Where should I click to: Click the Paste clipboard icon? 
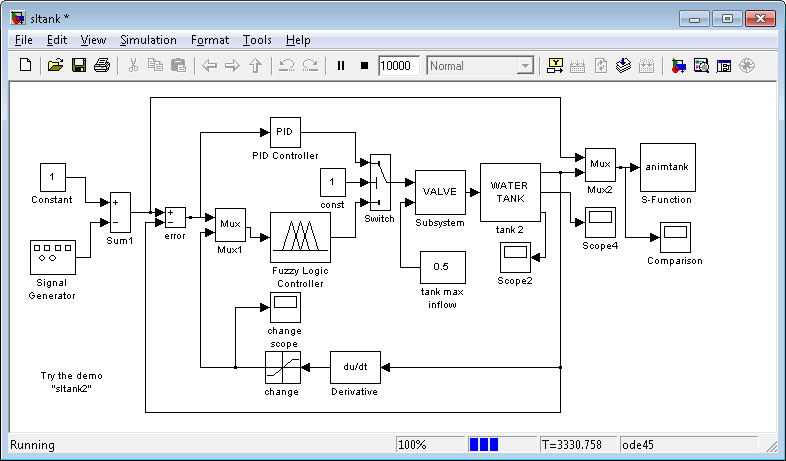pyautogui.click(x=178, y=66)
